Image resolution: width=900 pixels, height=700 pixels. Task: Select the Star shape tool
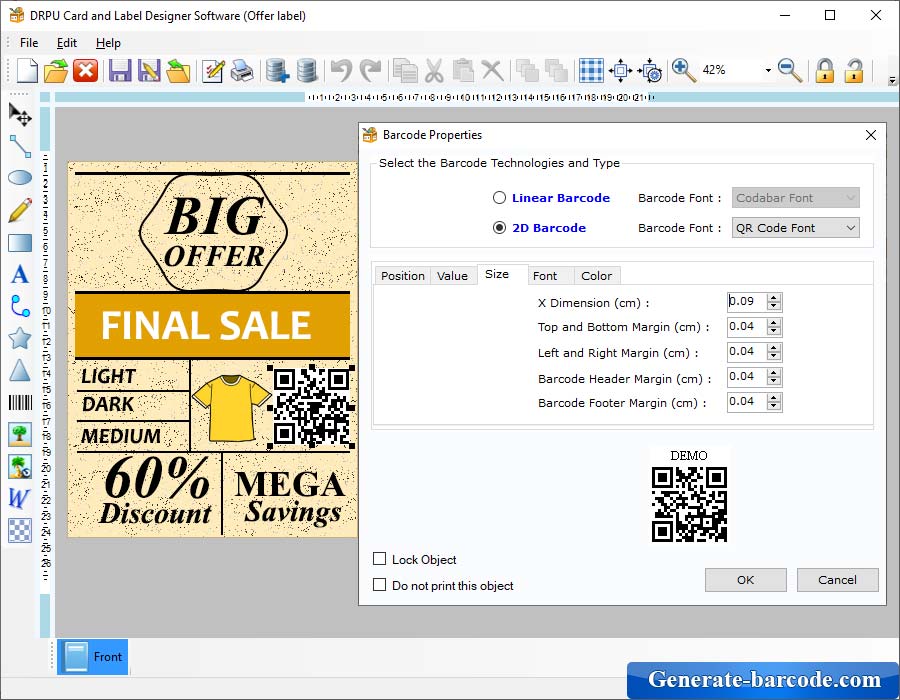[x=20, y=339]
